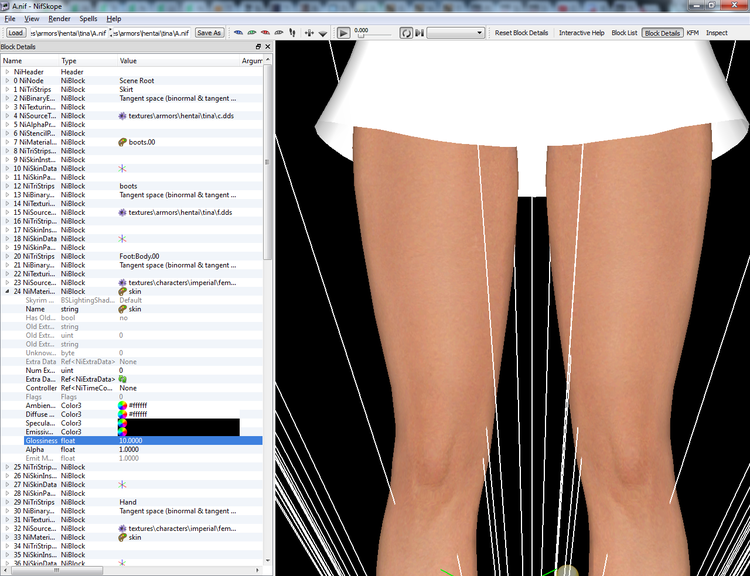Activate Walk view footprints icon

tap(292, 33)
